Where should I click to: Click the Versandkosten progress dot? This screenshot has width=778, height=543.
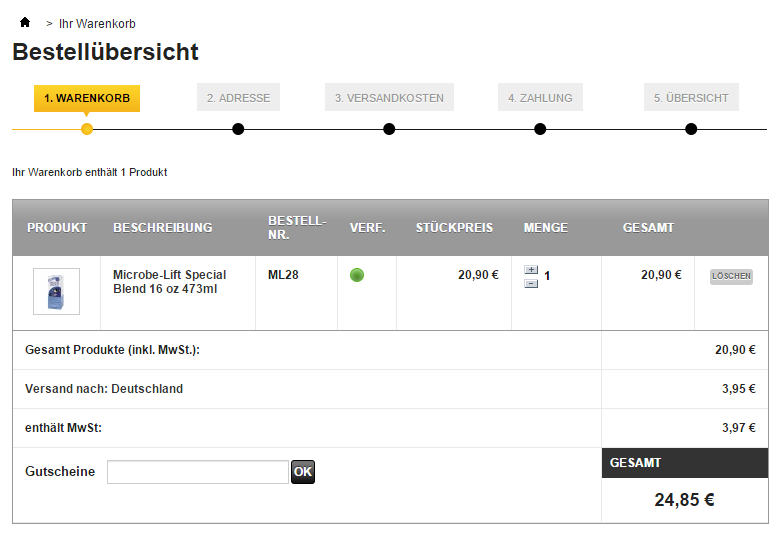389,129
